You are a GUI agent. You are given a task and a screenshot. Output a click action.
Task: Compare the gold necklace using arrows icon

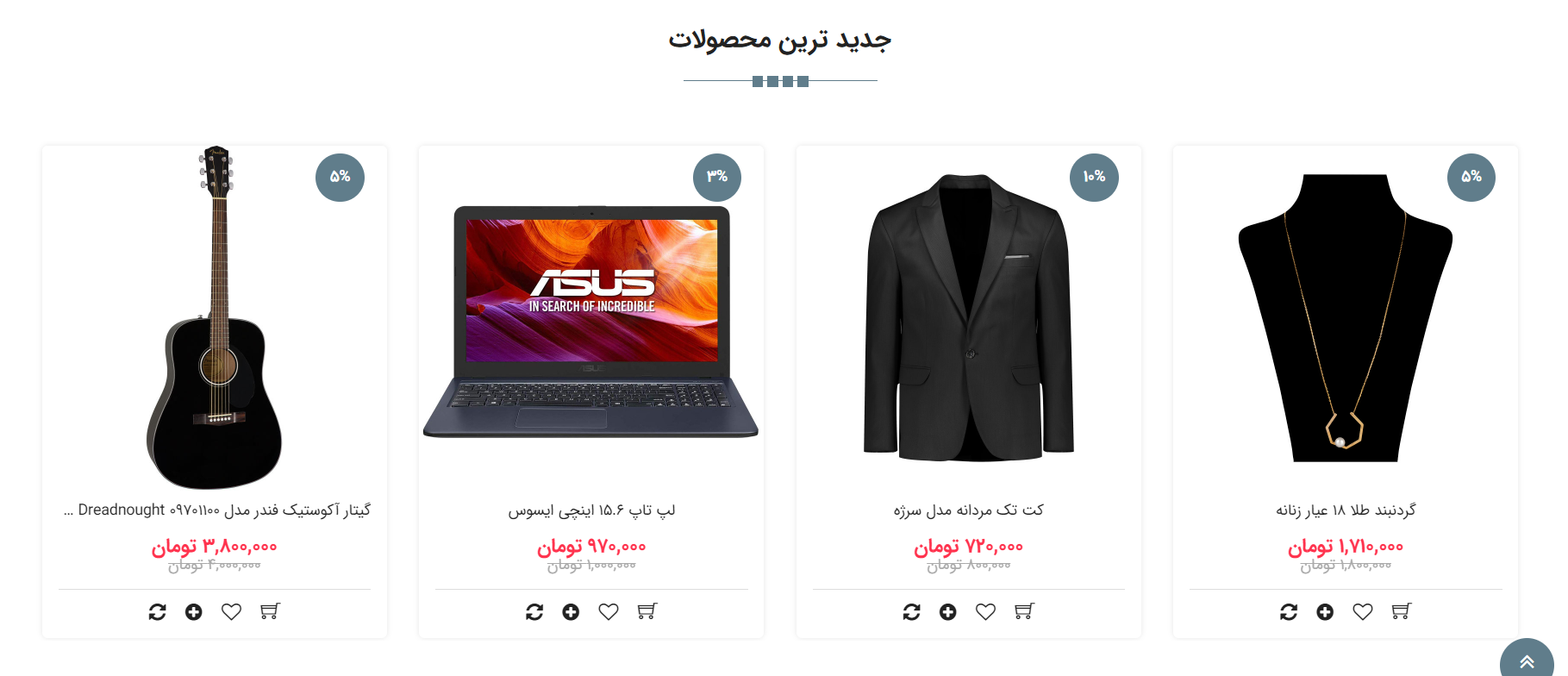click(x=1289, y=611)
